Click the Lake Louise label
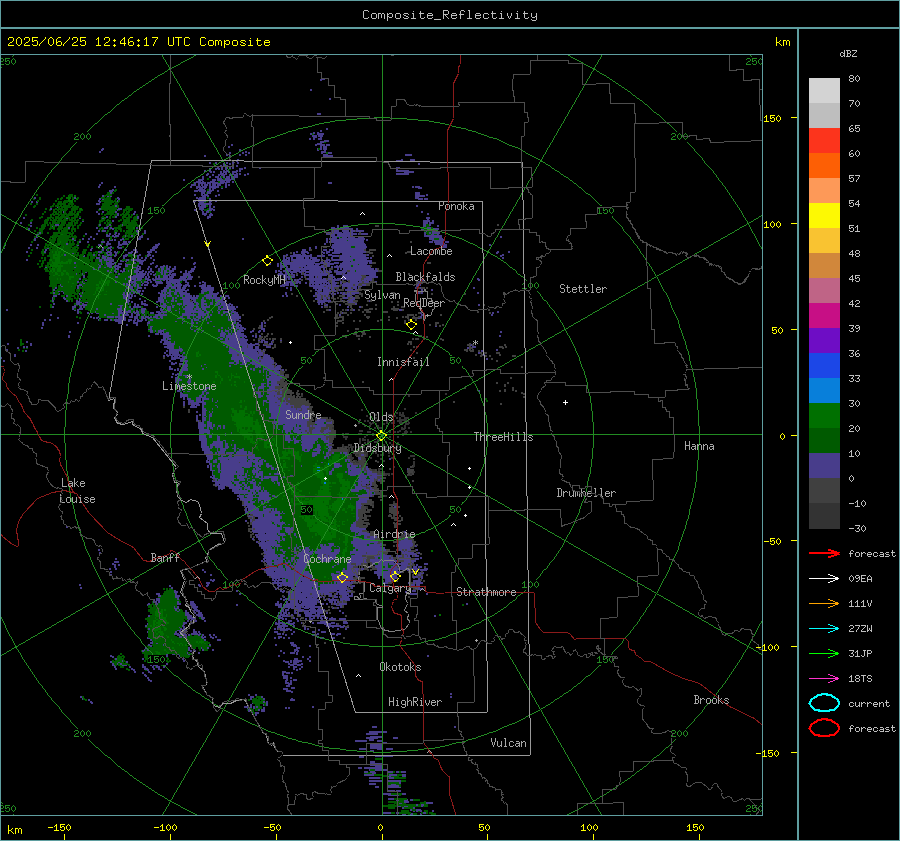900x841 pixels. (77, 491)
